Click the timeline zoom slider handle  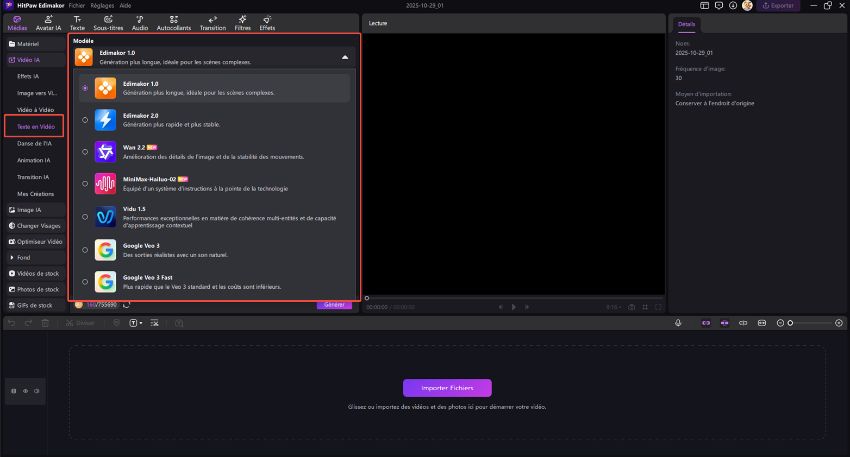click(790, 323)
